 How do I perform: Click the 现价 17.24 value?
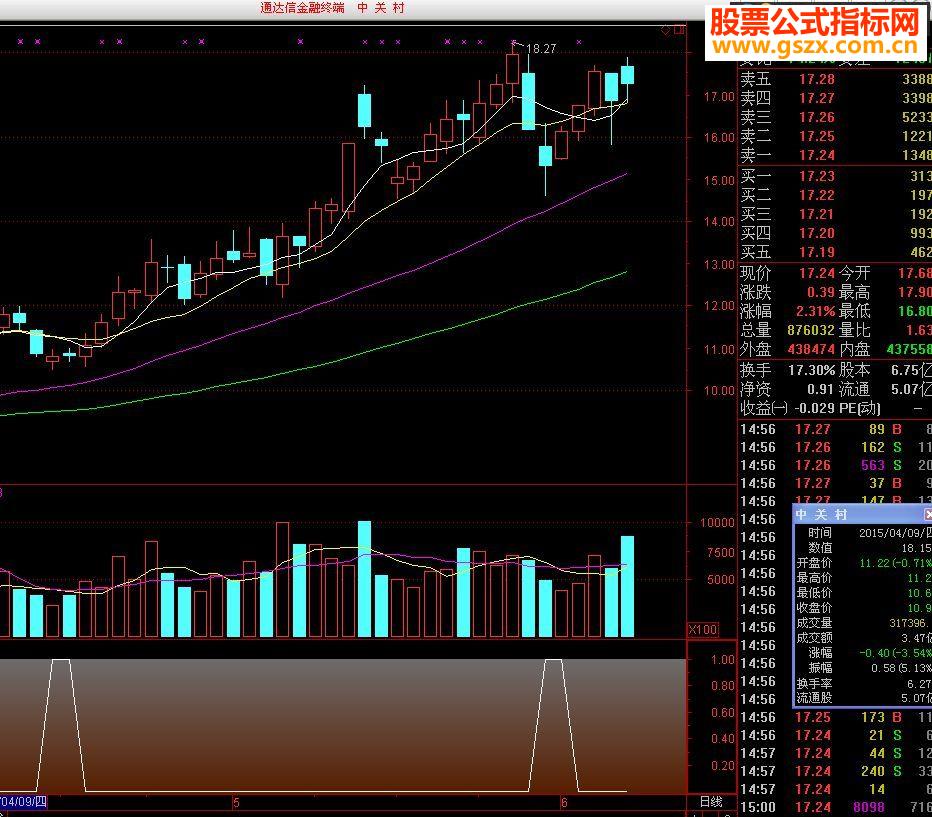(817, 273)
